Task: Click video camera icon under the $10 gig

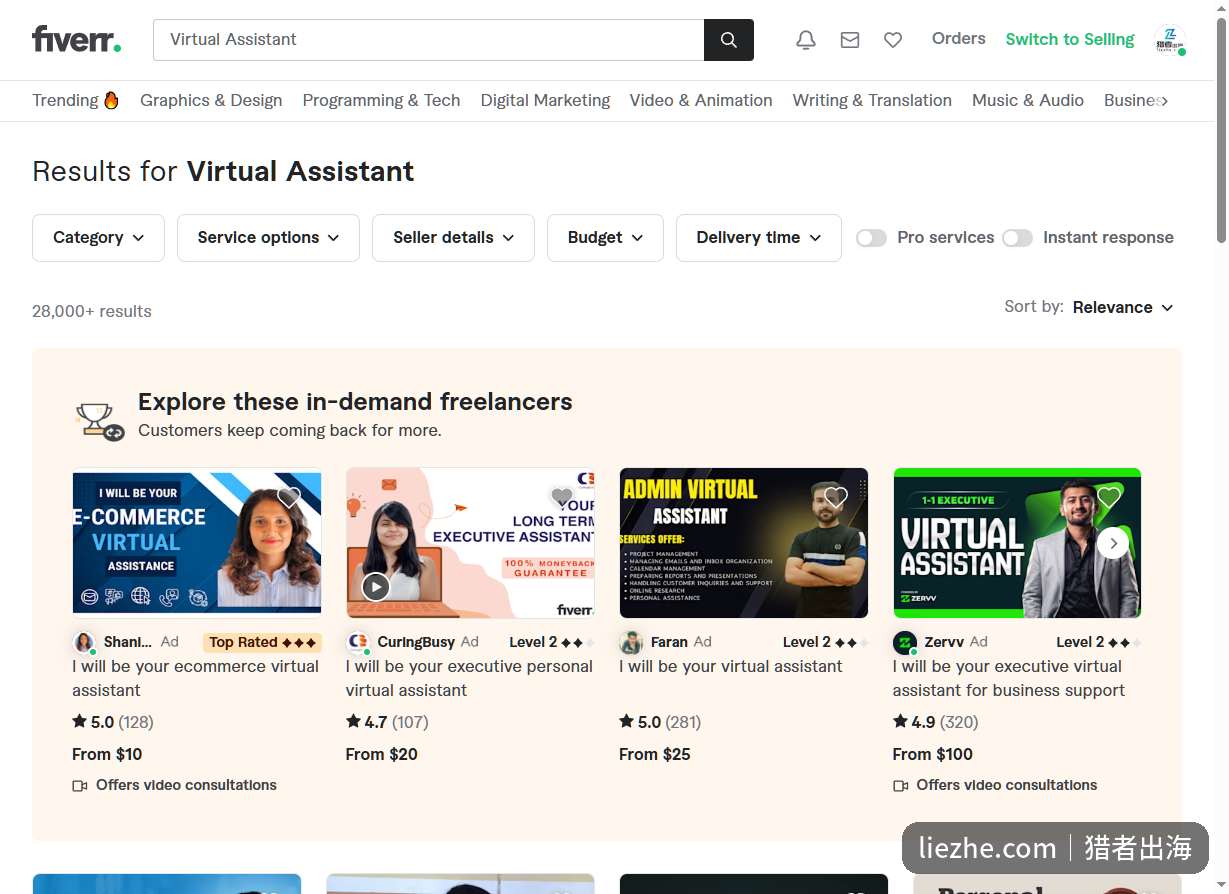Action: [80, 786]
